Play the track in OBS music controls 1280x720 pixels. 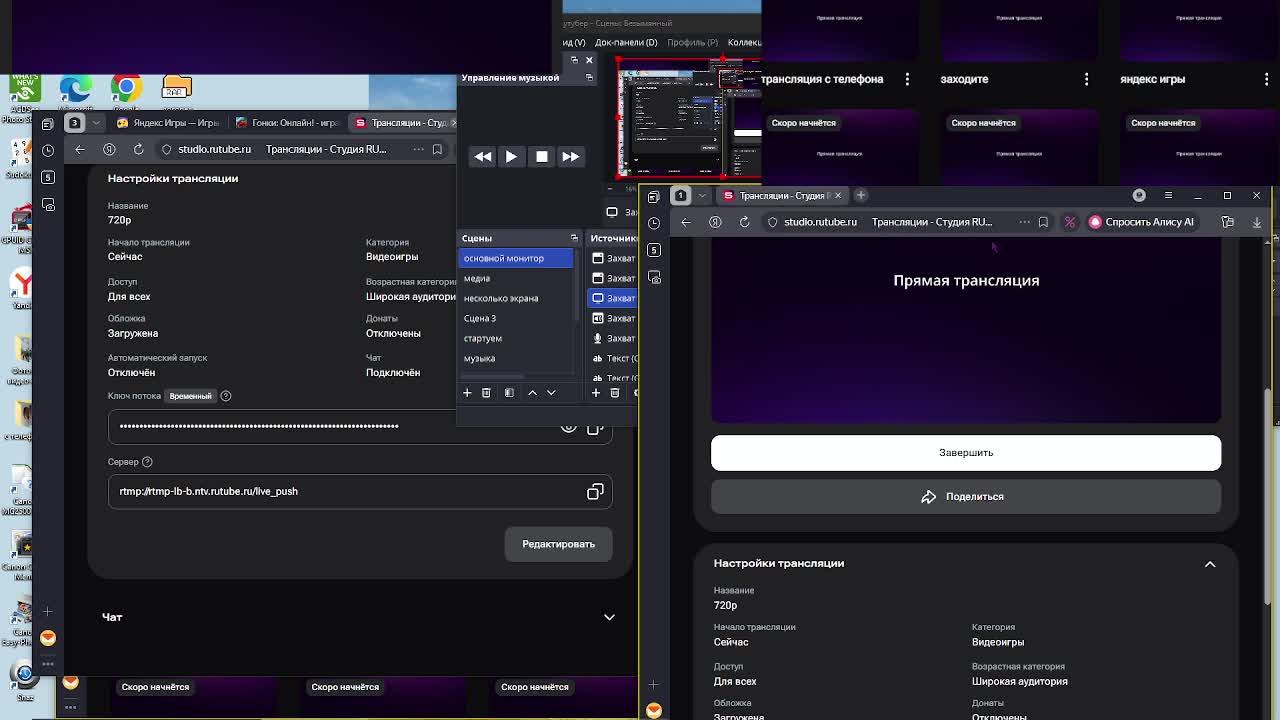[x=511, y=157]
